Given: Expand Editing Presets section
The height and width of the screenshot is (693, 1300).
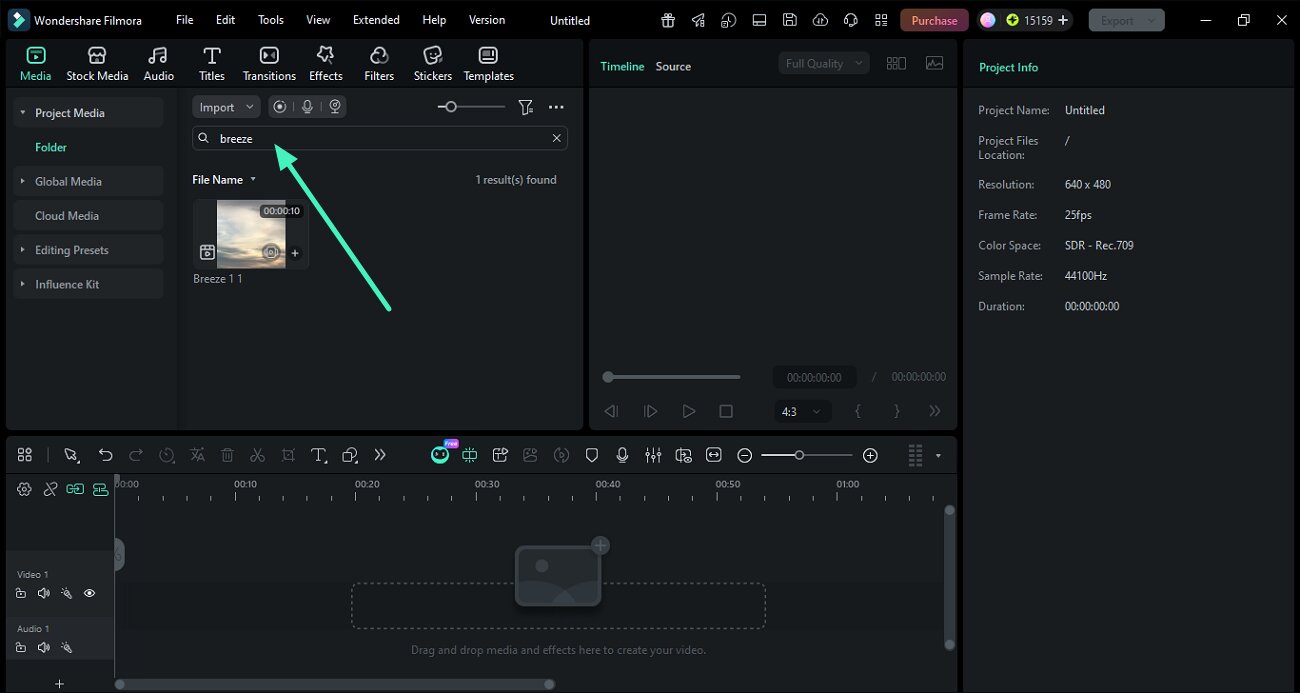Looking at the screenshot, I should 23,250.
